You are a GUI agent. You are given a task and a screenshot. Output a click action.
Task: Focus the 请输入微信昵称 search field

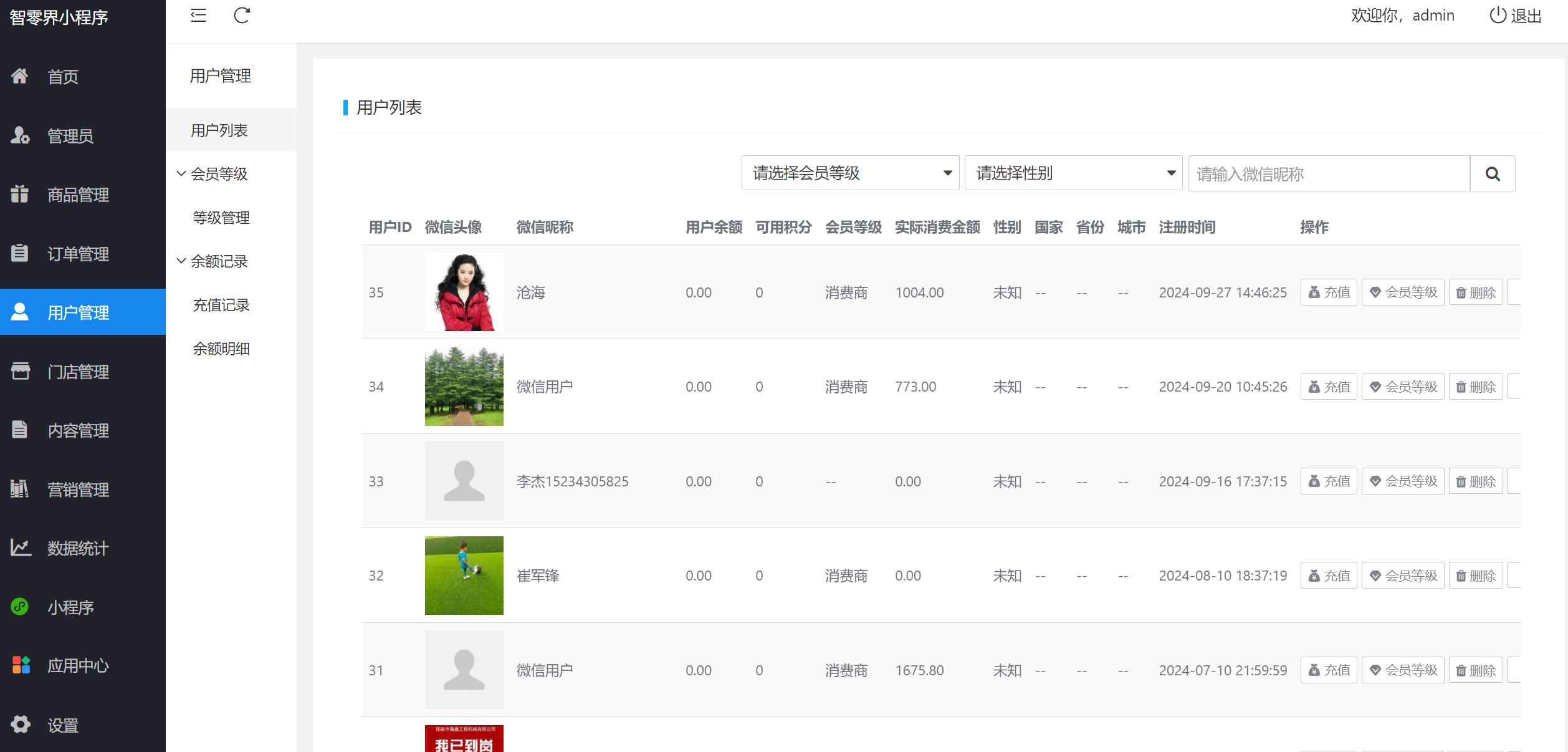(x=1329, y=174)
